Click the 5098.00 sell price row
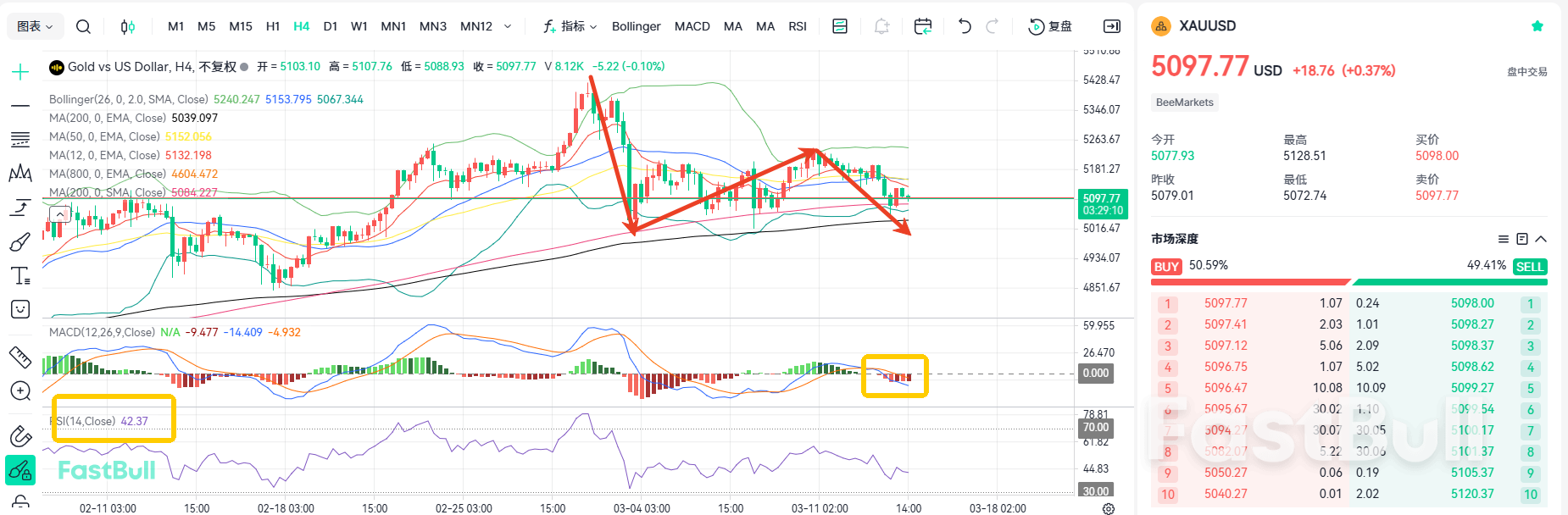 click(1471, 303)
